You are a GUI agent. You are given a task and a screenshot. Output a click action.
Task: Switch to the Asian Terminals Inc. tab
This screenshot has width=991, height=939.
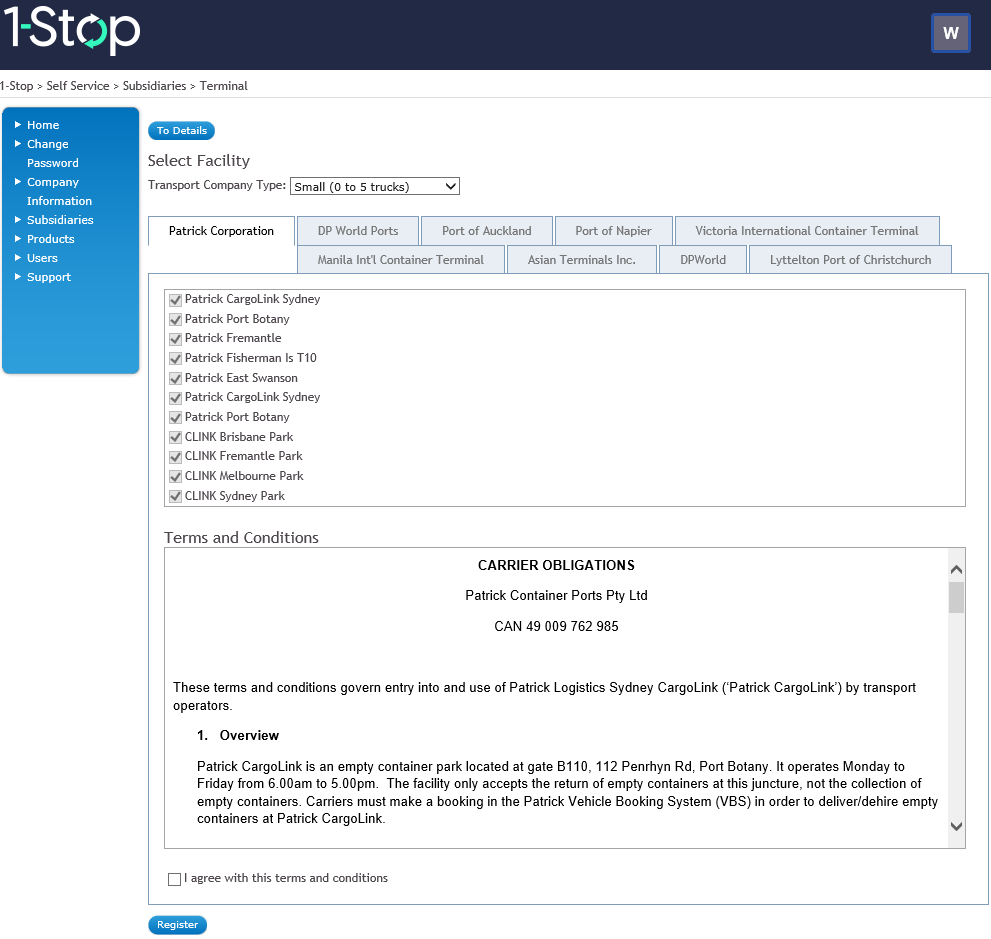tap(581, 260)
